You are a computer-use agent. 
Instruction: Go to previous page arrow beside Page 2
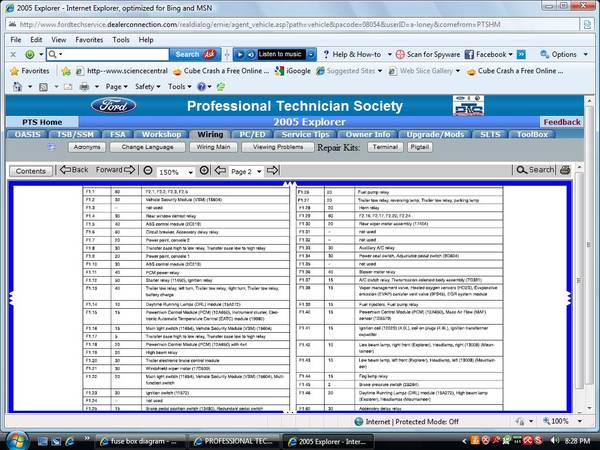220,170
